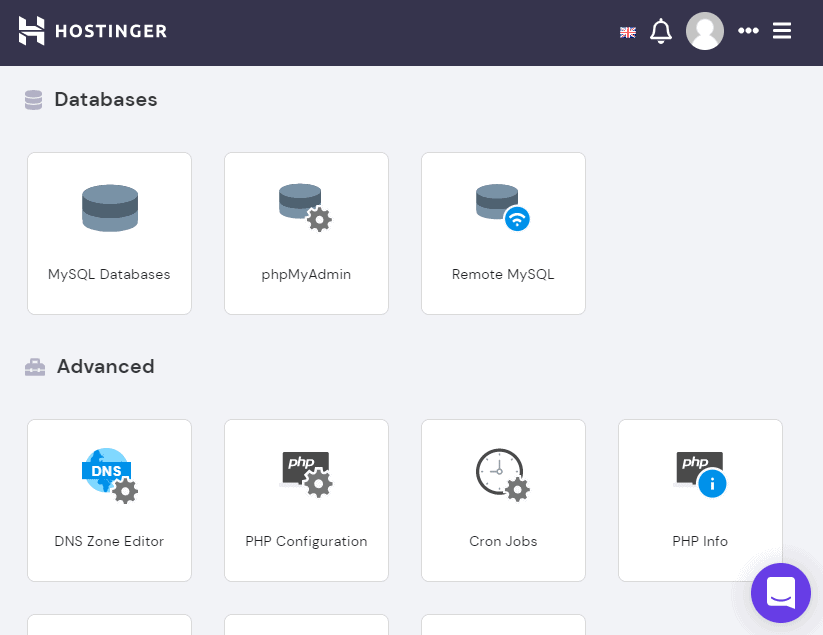Click the Advanced section heading

click(105, 366)
